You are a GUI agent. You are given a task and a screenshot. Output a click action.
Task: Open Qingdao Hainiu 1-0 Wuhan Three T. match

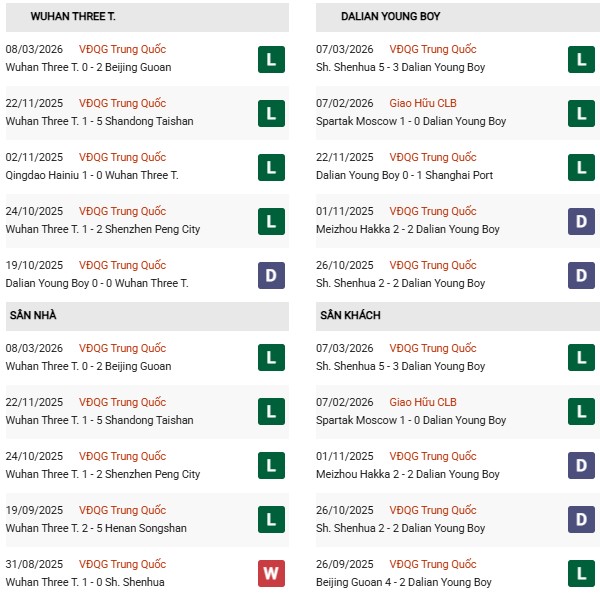pyautogui.click(x=92, y=175)
